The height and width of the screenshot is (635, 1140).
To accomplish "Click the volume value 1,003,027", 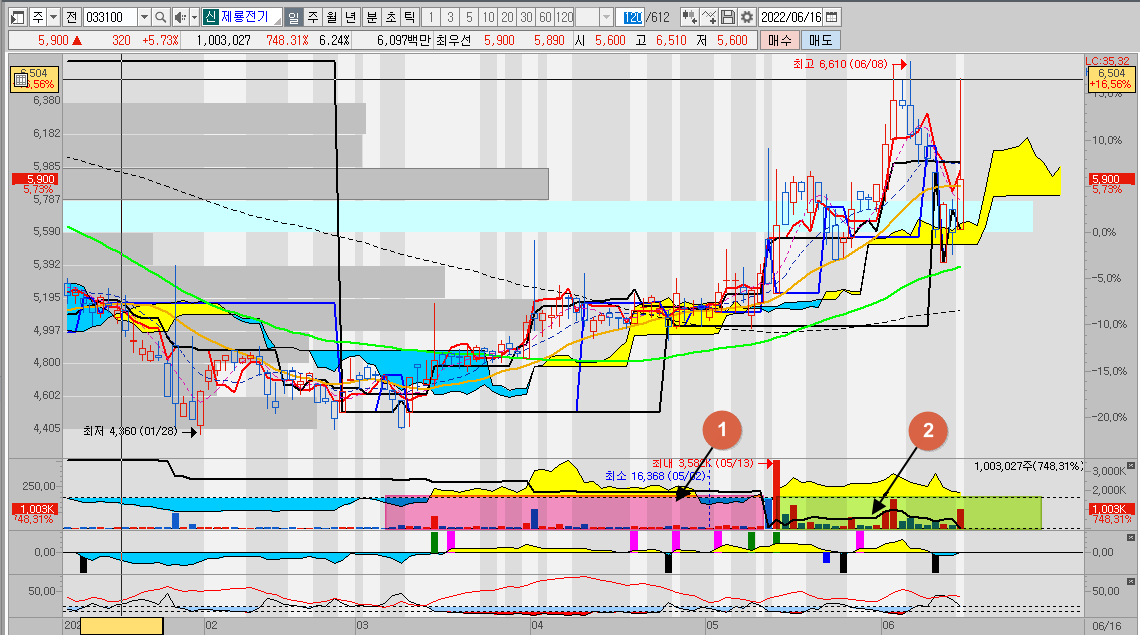I will (224, 40).
